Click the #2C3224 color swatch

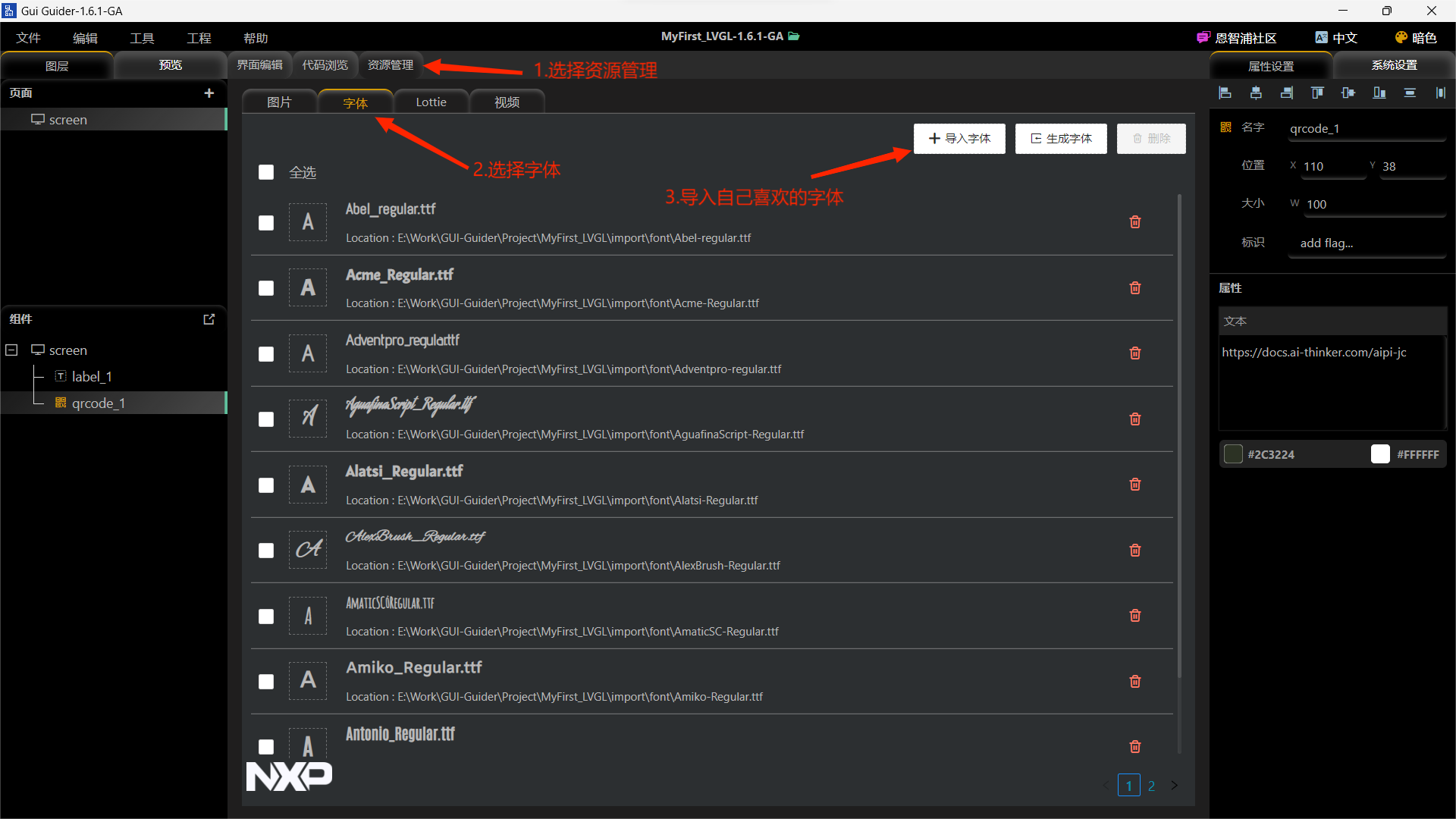(x=1233, y=454)
